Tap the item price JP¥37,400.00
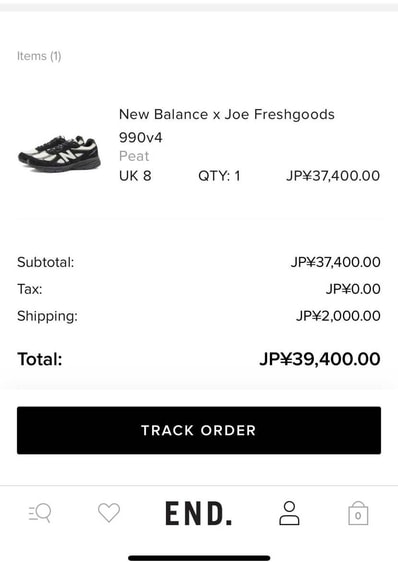The width and height of the screenshot is (398, 562). pyautogui.click(x=333, y=176)
